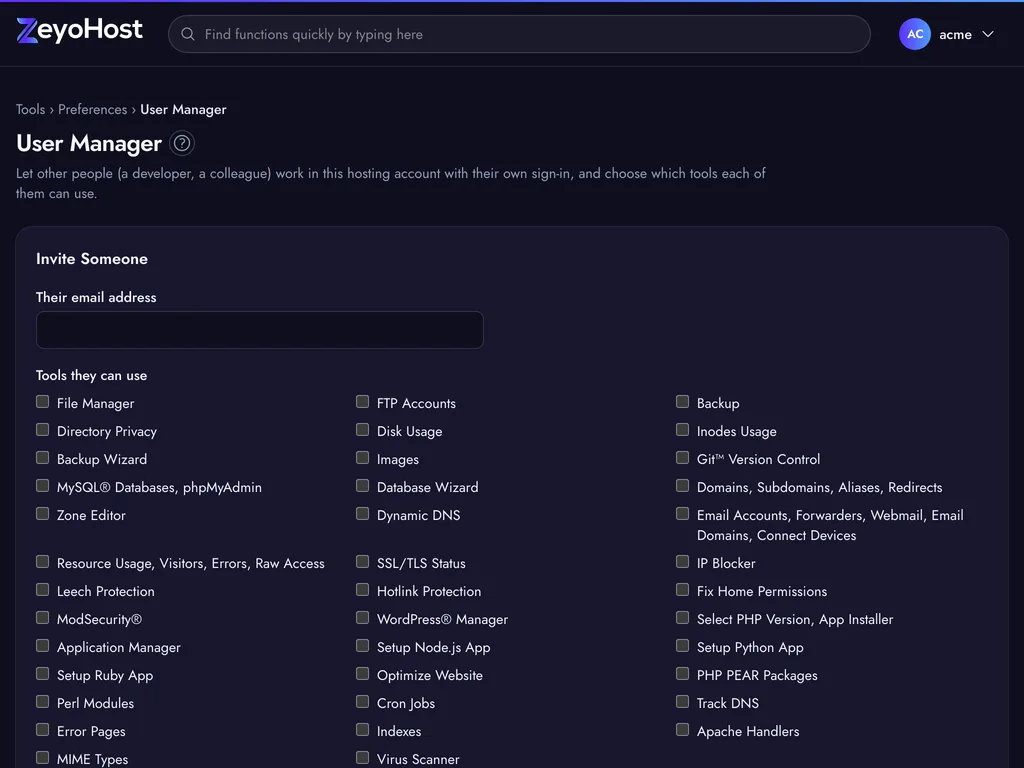Click the Their email address label
1024x768 pixels.
[96, 297]
